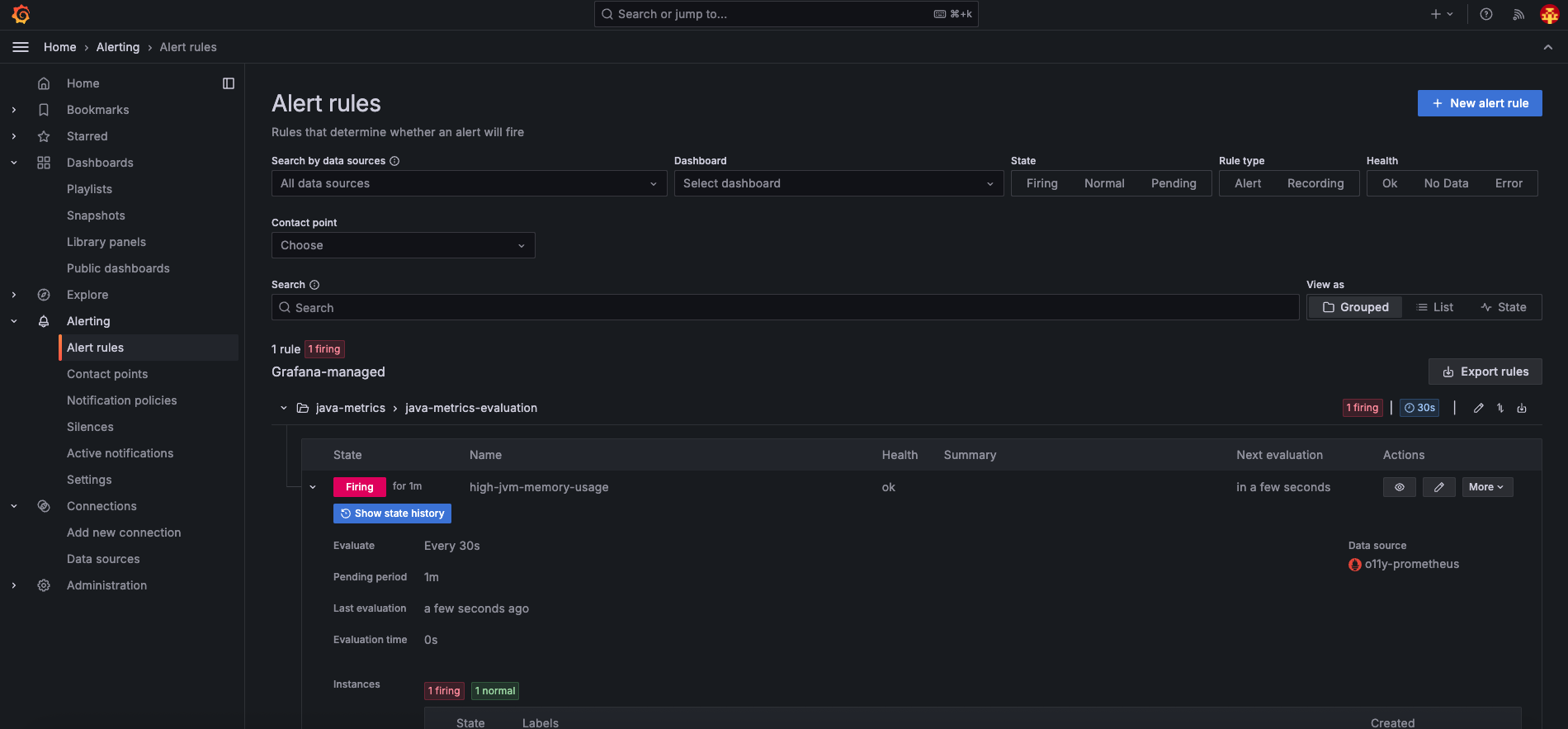Click the Explore compass icon in sidebar
Image resolution: width=1568 pixels, height=729 pixels.
(x=44, y=295)
